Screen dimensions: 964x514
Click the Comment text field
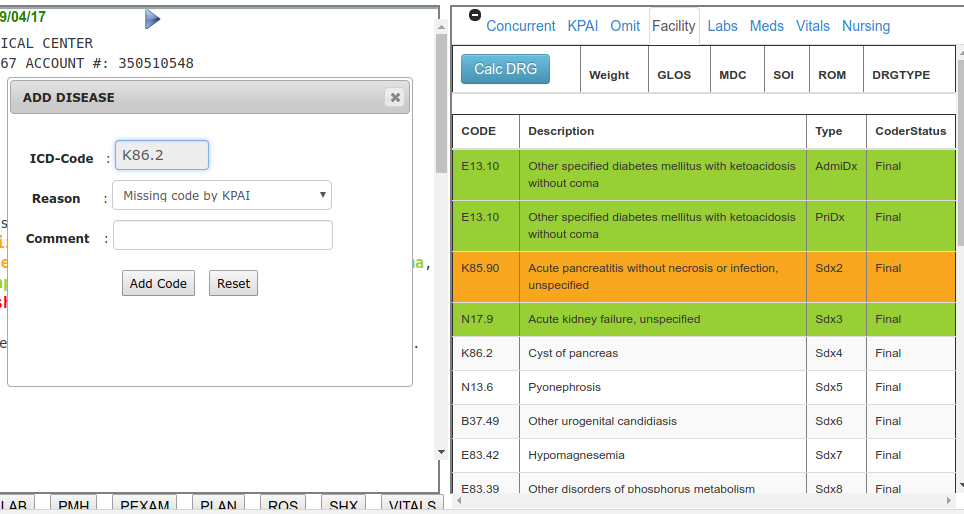tap(222, 236)
